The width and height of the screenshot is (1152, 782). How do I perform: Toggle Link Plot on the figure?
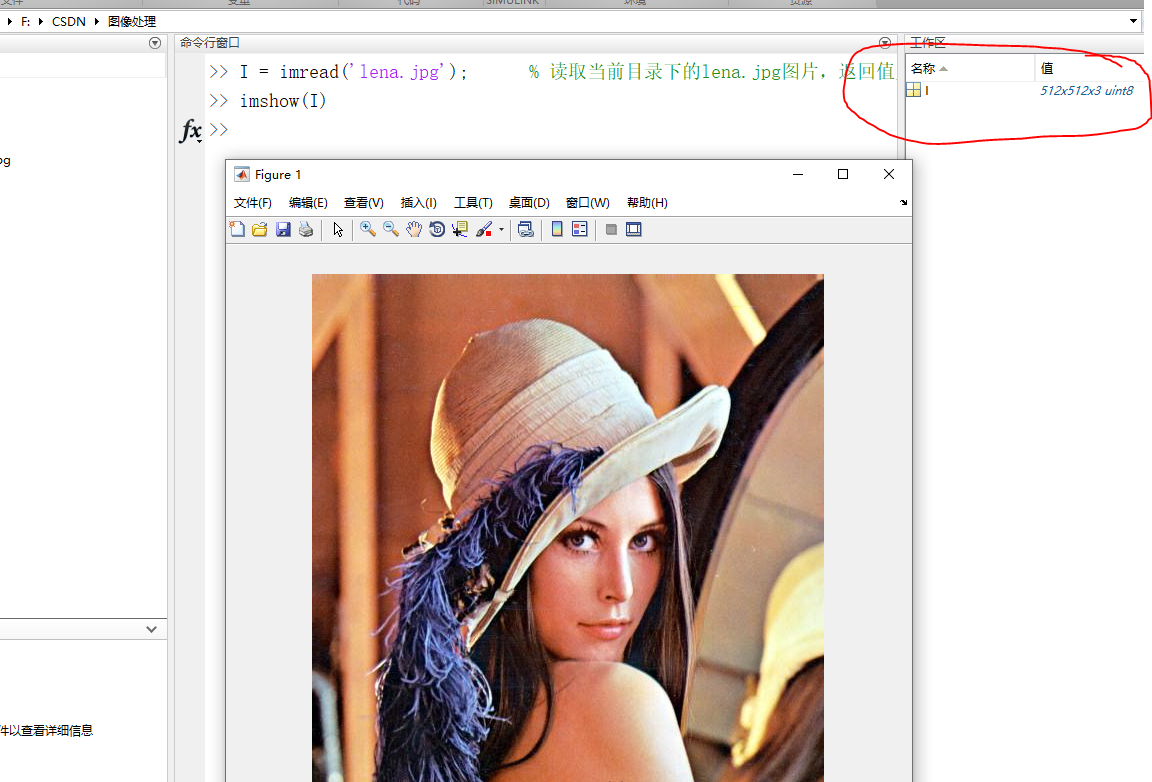(526, 229)
